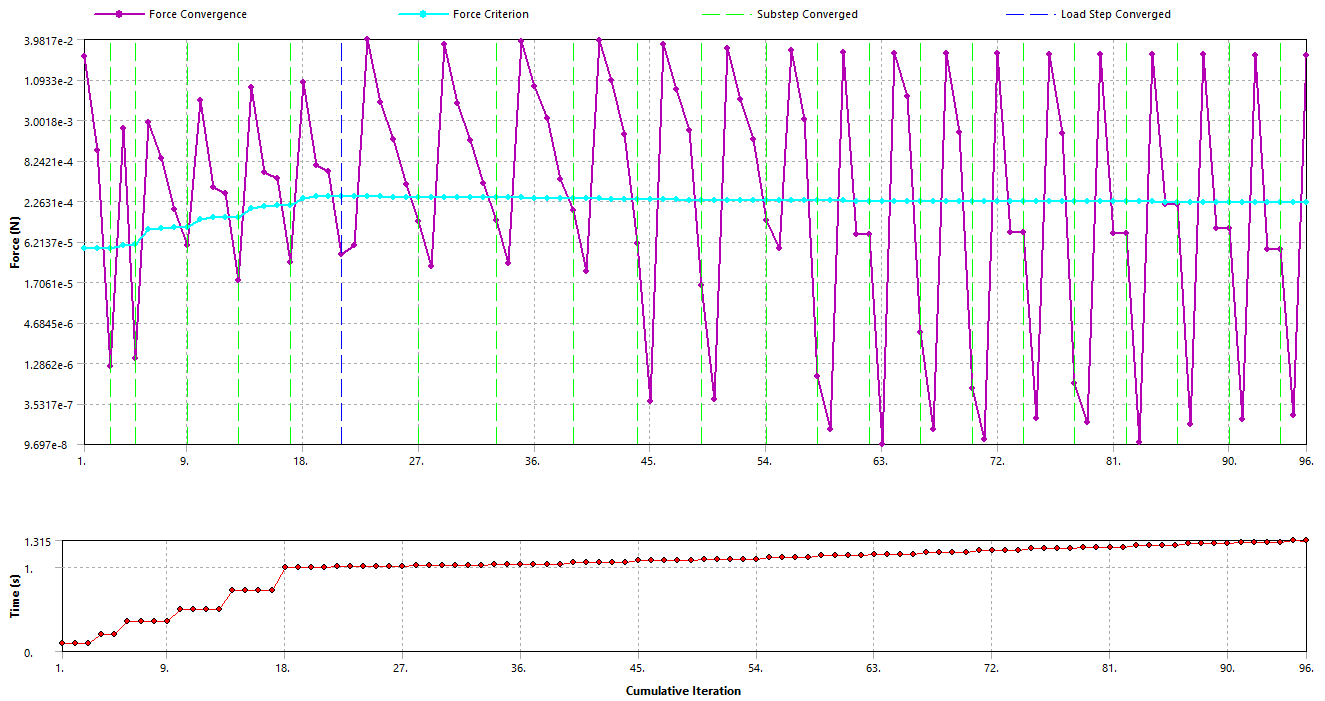The image size is (1325, 701).
Task: Select the Force Criterion legend text
Action: (x=490, y=15)
